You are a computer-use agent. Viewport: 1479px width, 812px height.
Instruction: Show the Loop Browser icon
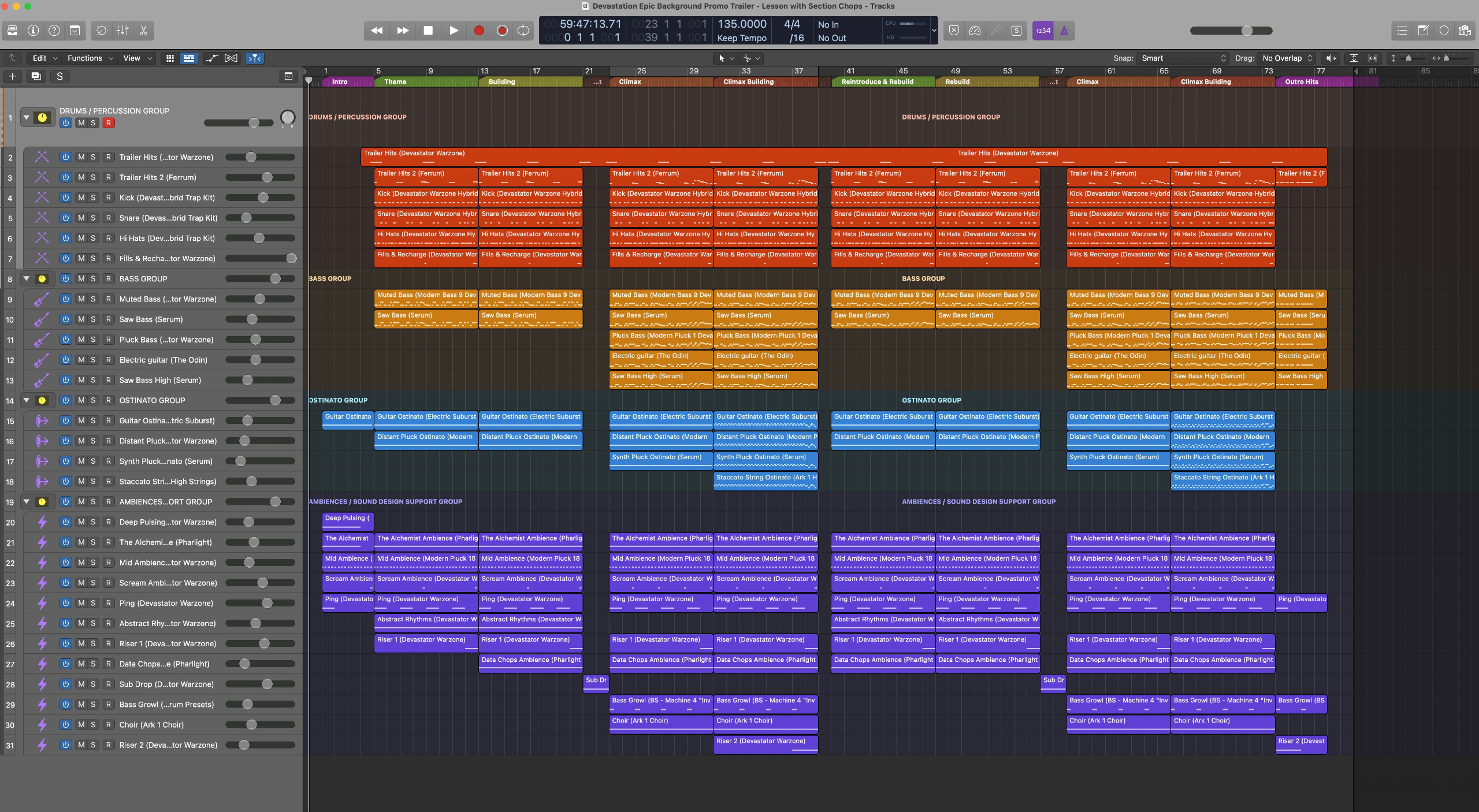click(1444, 31)
